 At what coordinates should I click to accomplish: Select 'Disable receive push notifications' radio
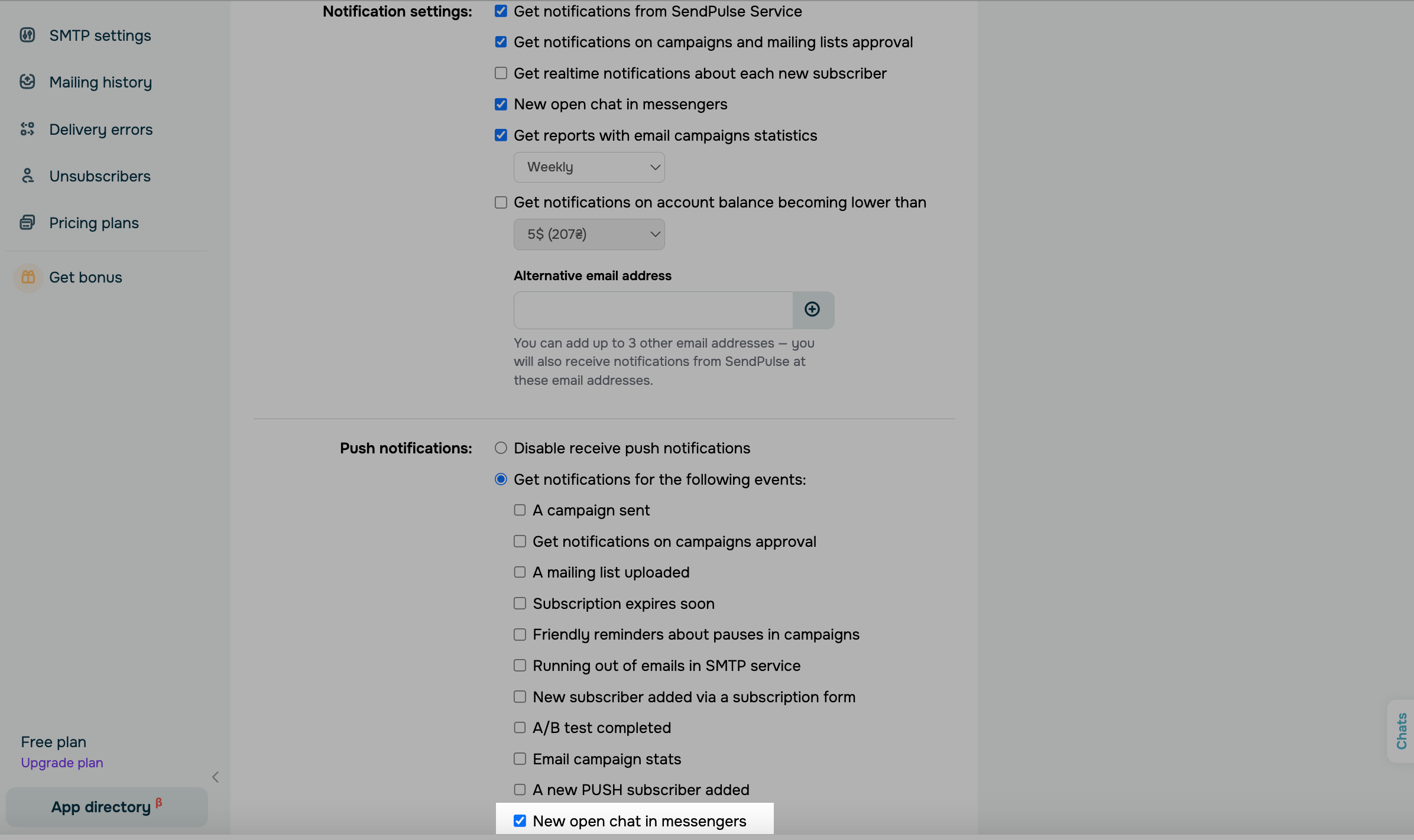501,448
